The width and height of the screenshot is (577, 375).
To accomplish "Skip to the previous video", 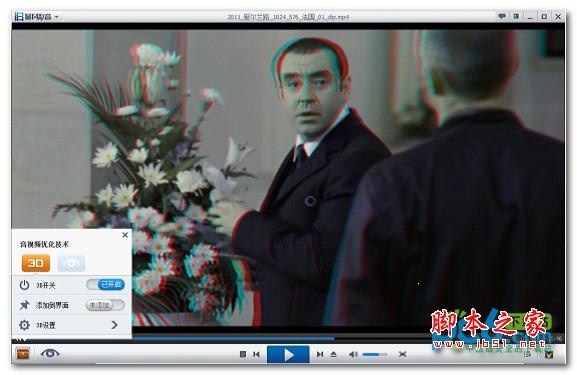I will click(x=256, y=354).
